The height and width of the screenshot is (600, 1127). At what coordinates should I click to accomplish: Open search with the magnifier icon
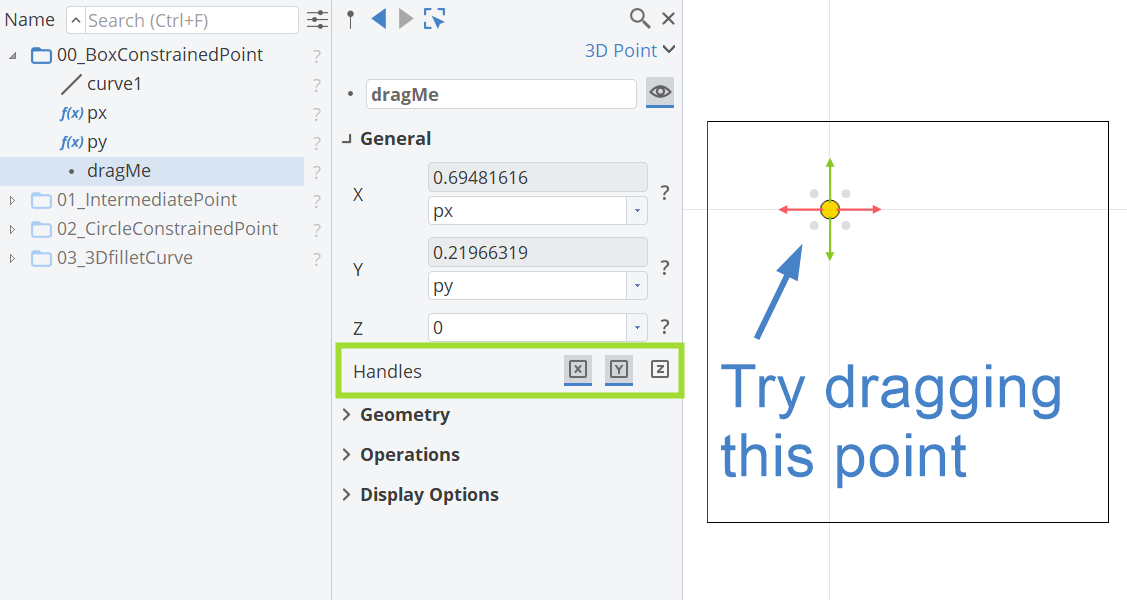639,18
